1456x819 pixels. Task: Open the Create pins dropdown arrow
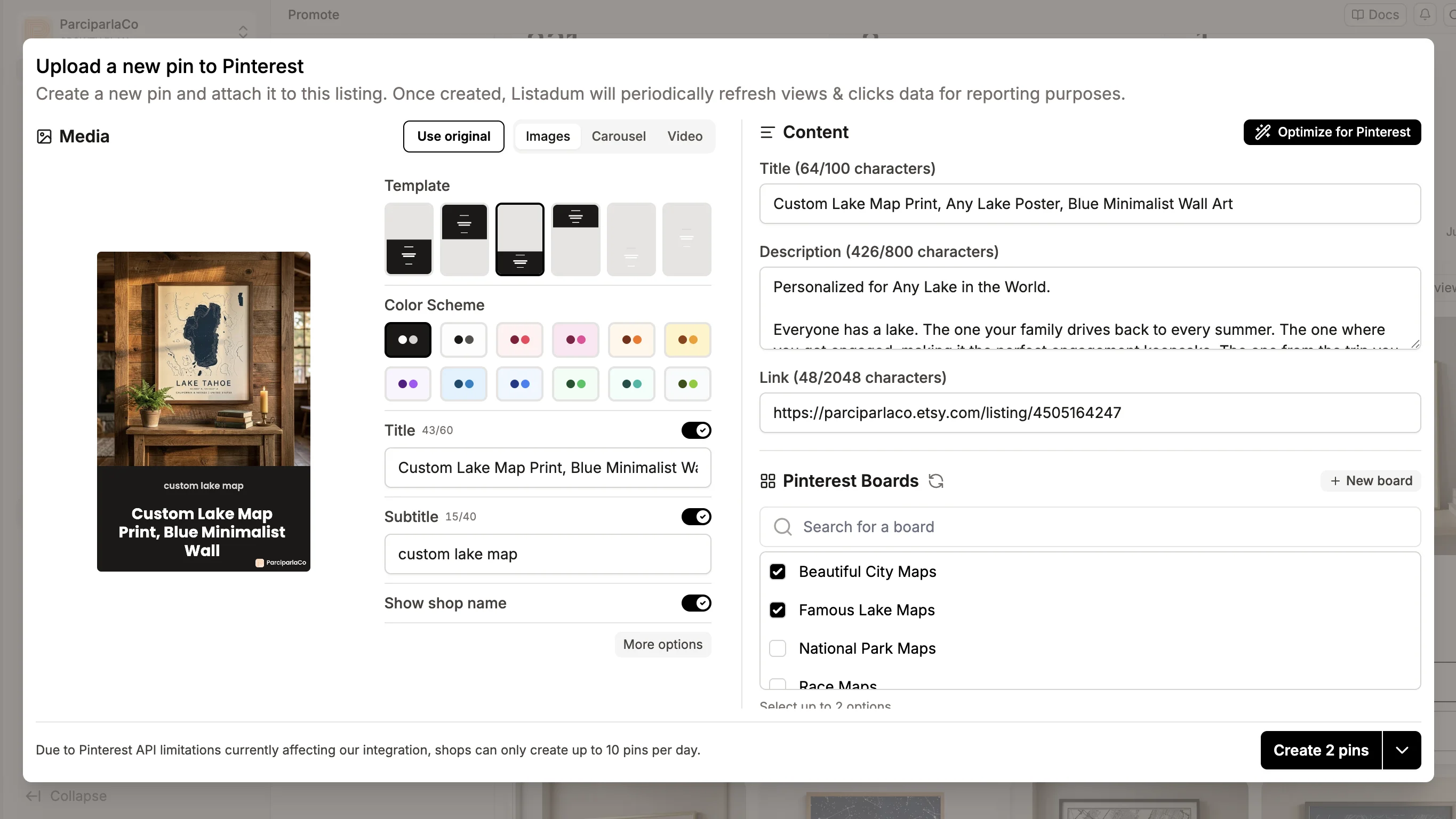click(1402, 750)
